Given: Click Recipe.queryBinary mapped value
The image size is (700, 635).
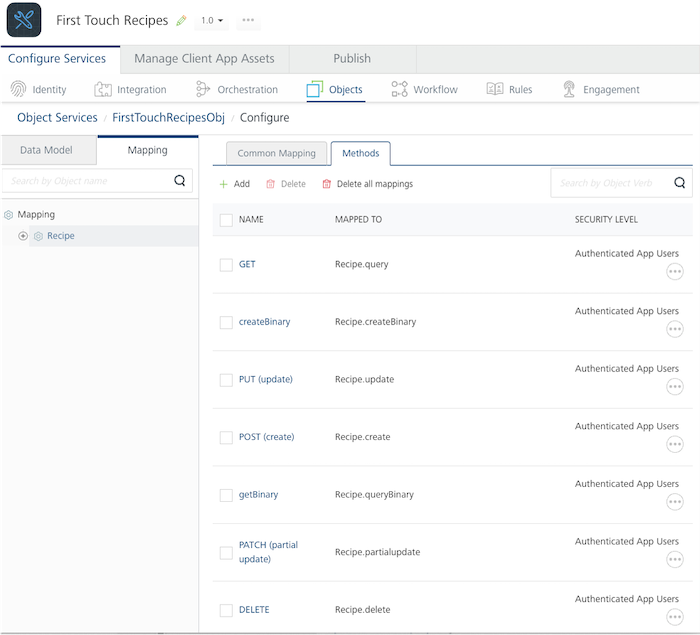Looking at the screenshot, I should click(375, 495).
